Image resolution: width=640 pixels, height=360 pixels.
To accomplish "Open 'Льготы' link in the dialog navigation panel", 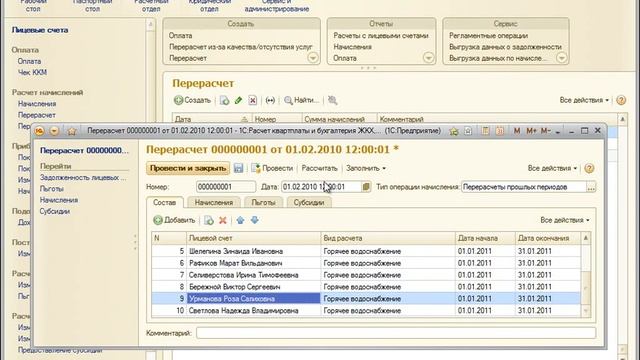I will [52, 189].
